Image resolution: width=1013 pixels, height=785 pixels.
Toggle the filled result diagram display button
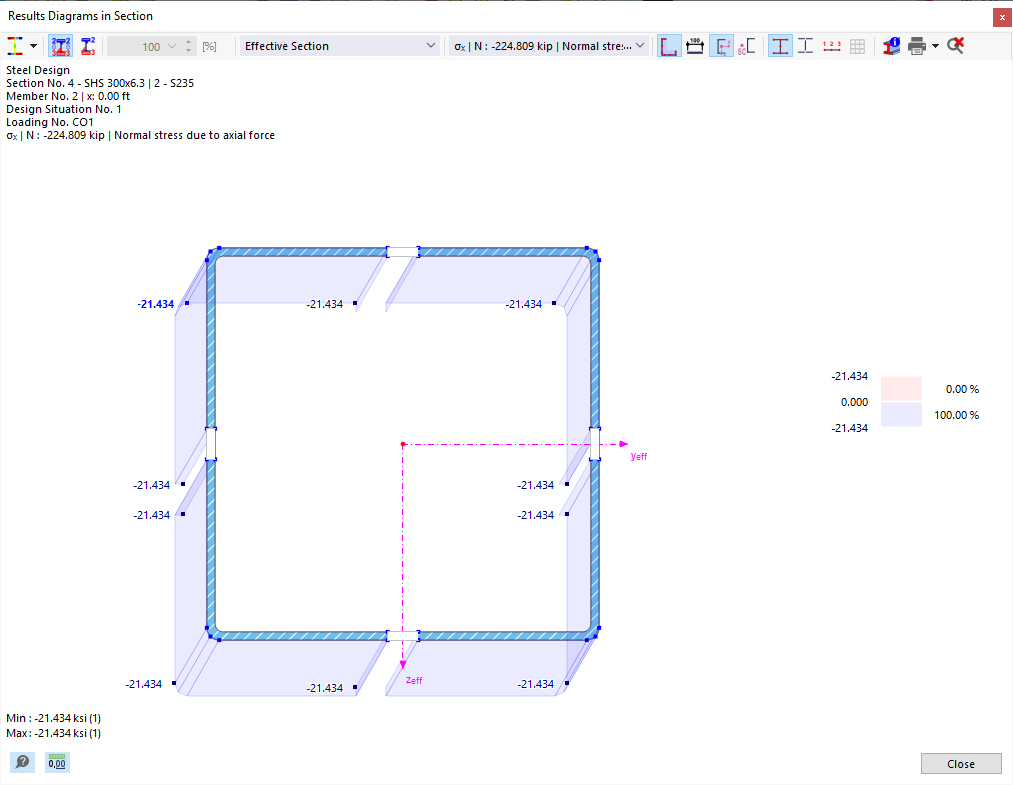coord(780,45)
